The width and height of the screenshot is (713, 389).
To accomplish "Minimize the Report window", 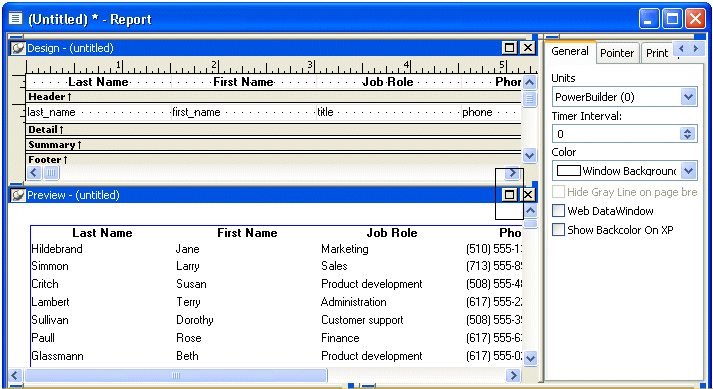I will coord(649,19).
